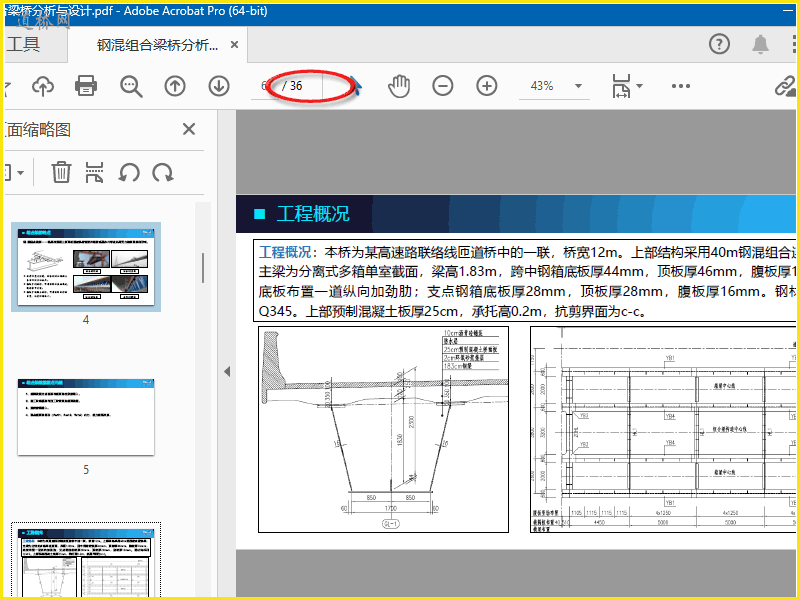Click thumbnail label 5

(x=86, y=469)
